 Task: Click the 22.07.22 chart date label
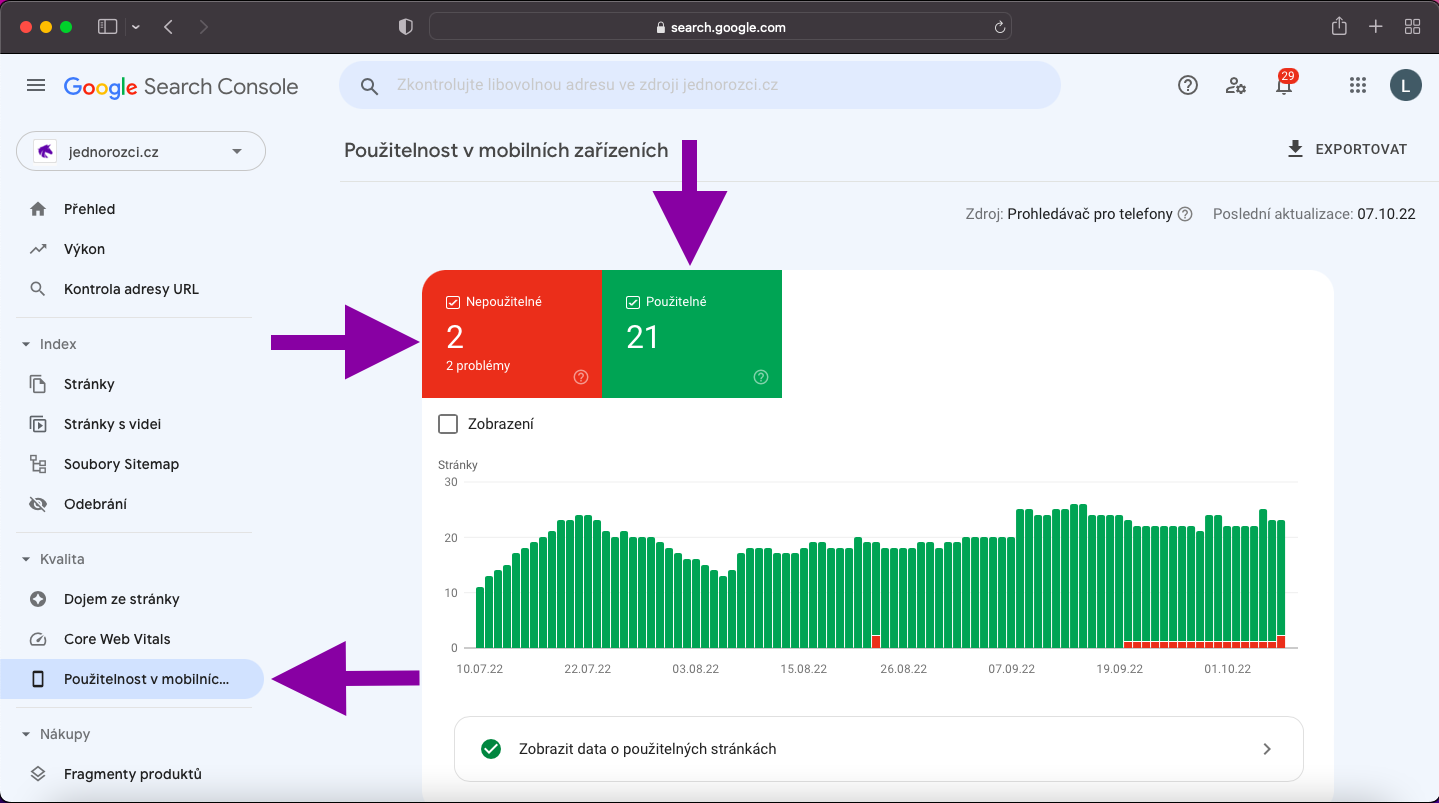[587, 669]
